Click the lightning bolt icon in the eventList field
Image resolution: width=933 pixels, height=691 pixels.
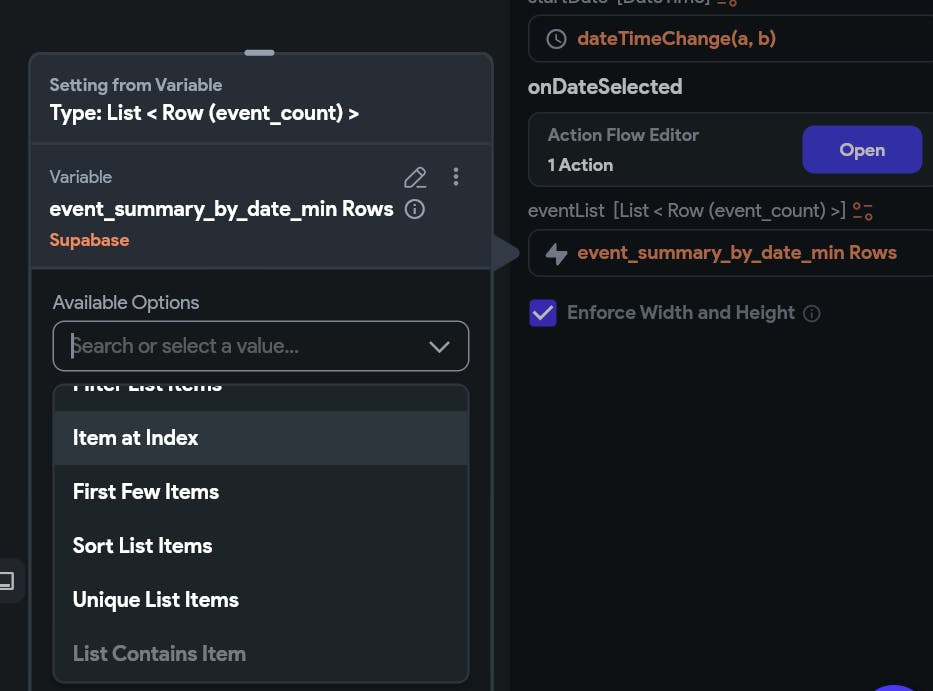[x=556, y=254]
